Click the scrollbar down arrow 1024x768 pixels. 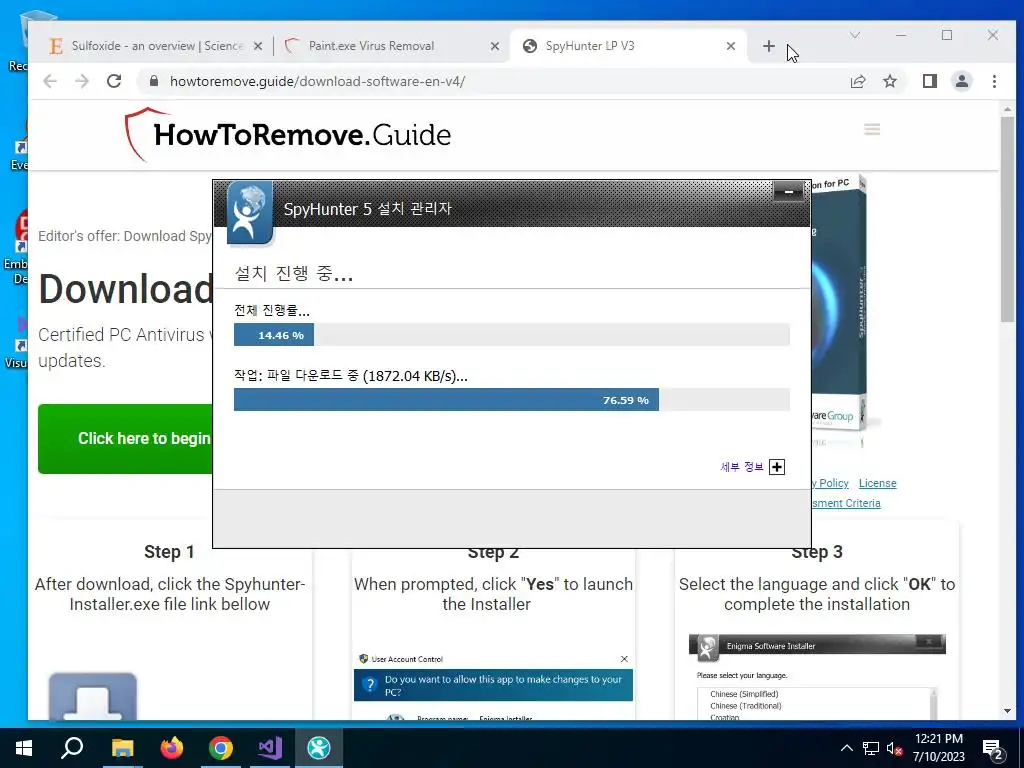[x=1007, y=711]
